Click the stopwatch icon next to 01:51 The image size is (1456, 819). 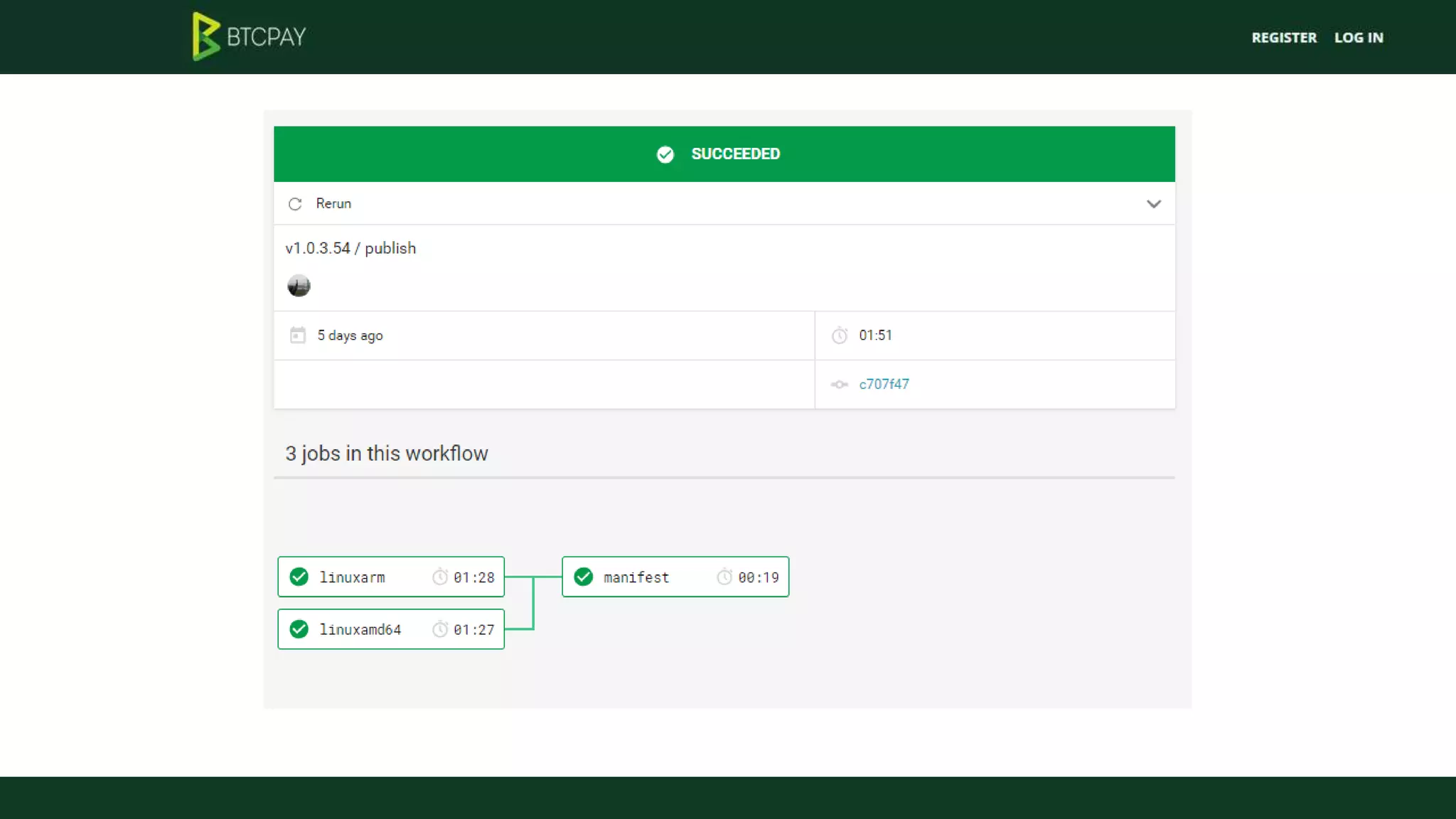[840, 336]
